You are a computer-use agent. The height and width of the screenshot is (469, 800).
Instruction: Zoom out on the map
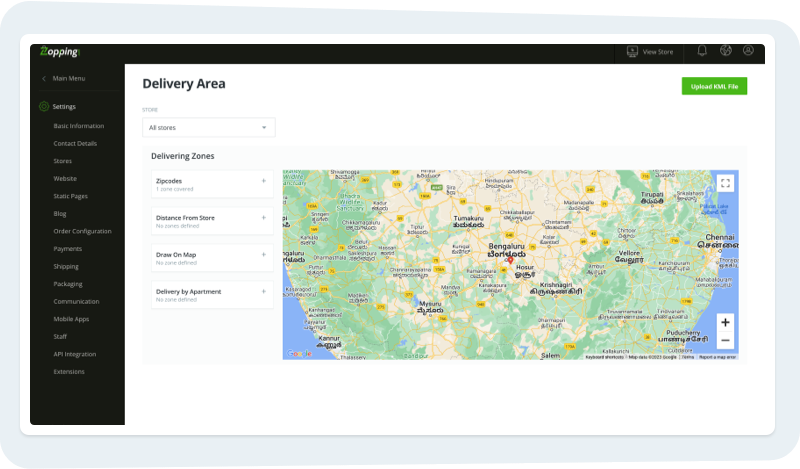[725, 340]
